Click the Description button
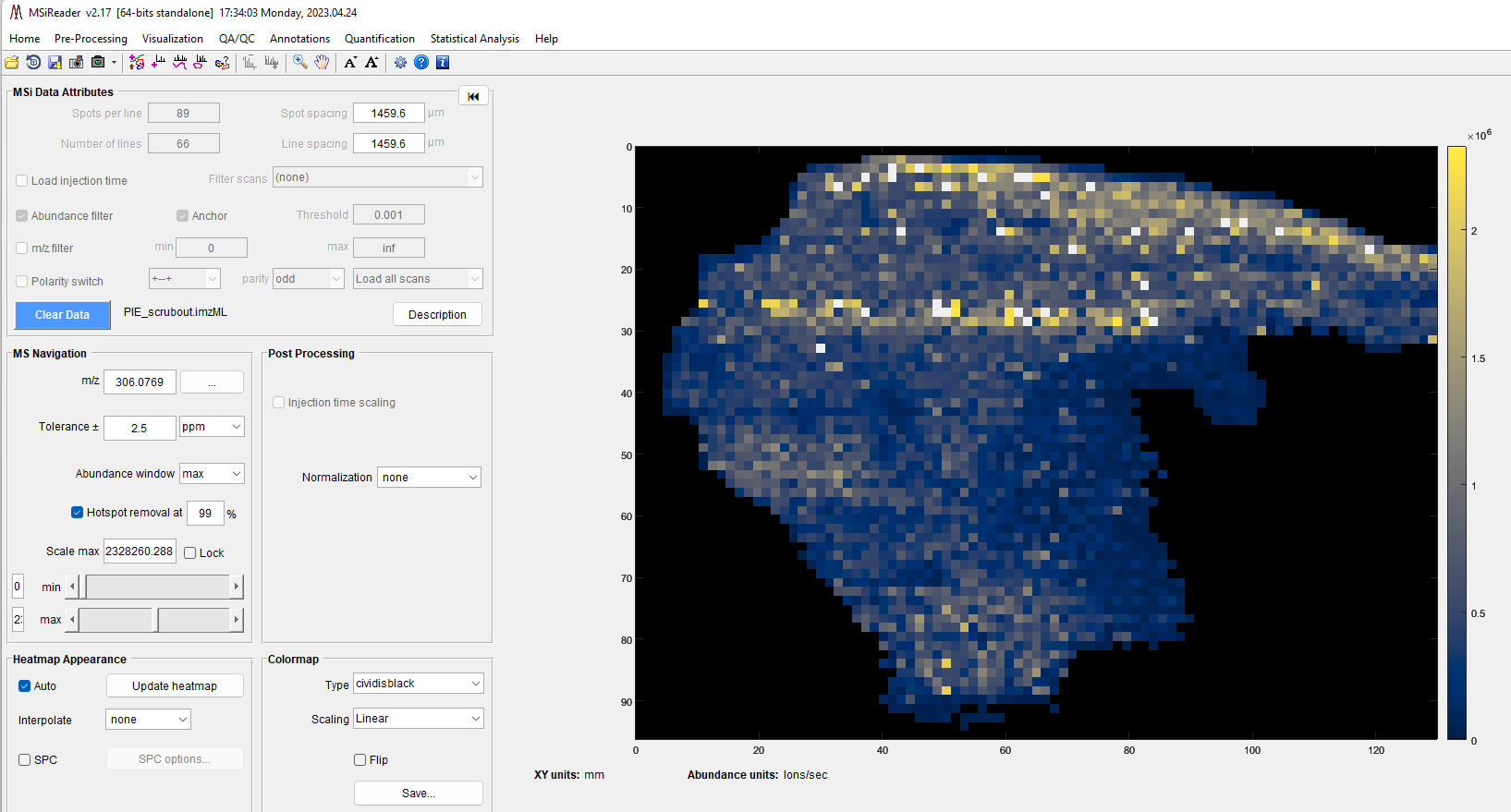 click(438, 315)
